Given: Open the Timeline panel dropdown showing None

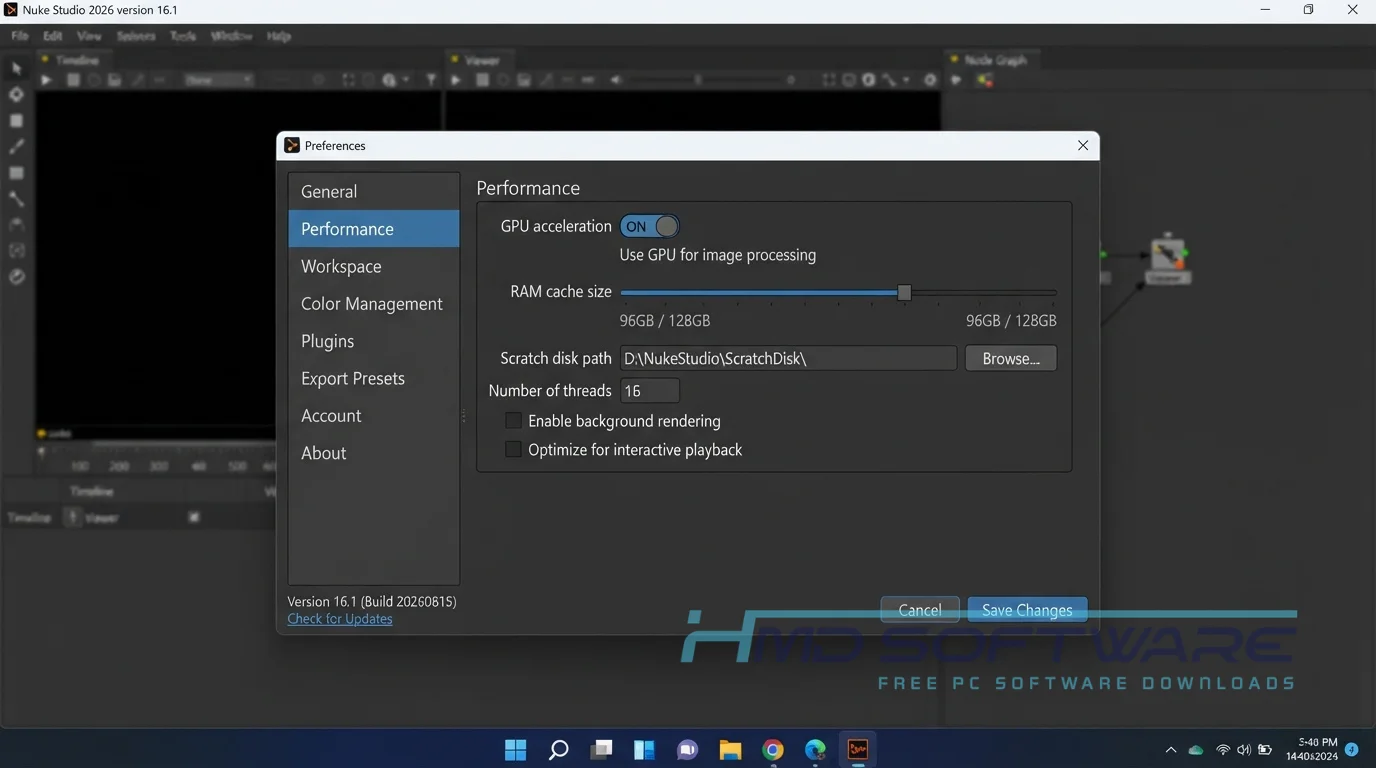Looking at the screenshot, I should pos(219,80).
